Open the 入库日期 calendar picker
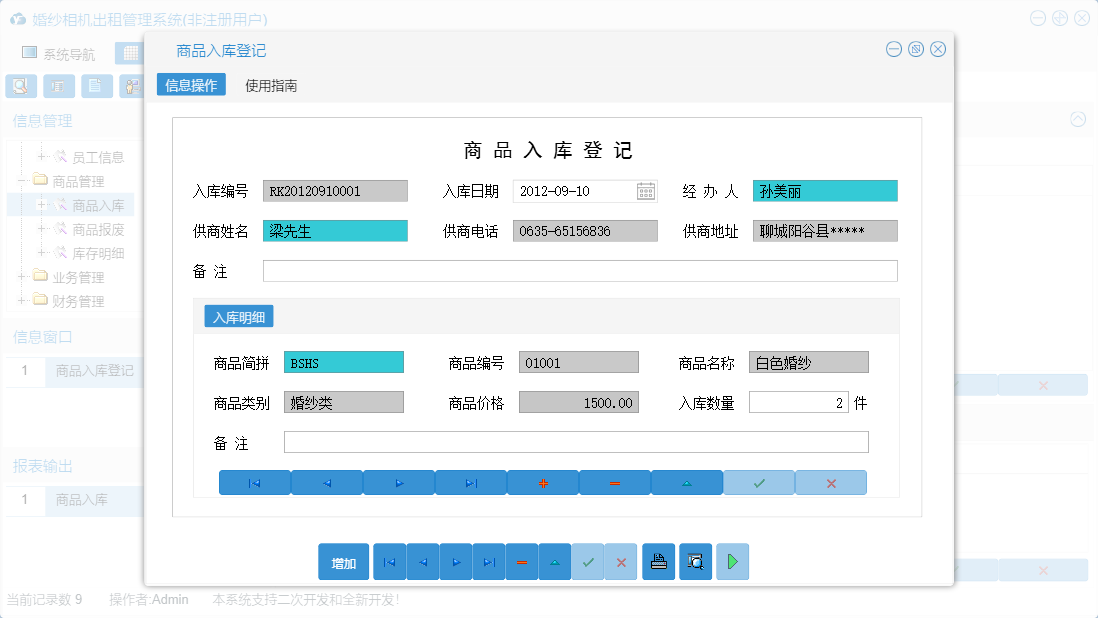 point(647,190)
